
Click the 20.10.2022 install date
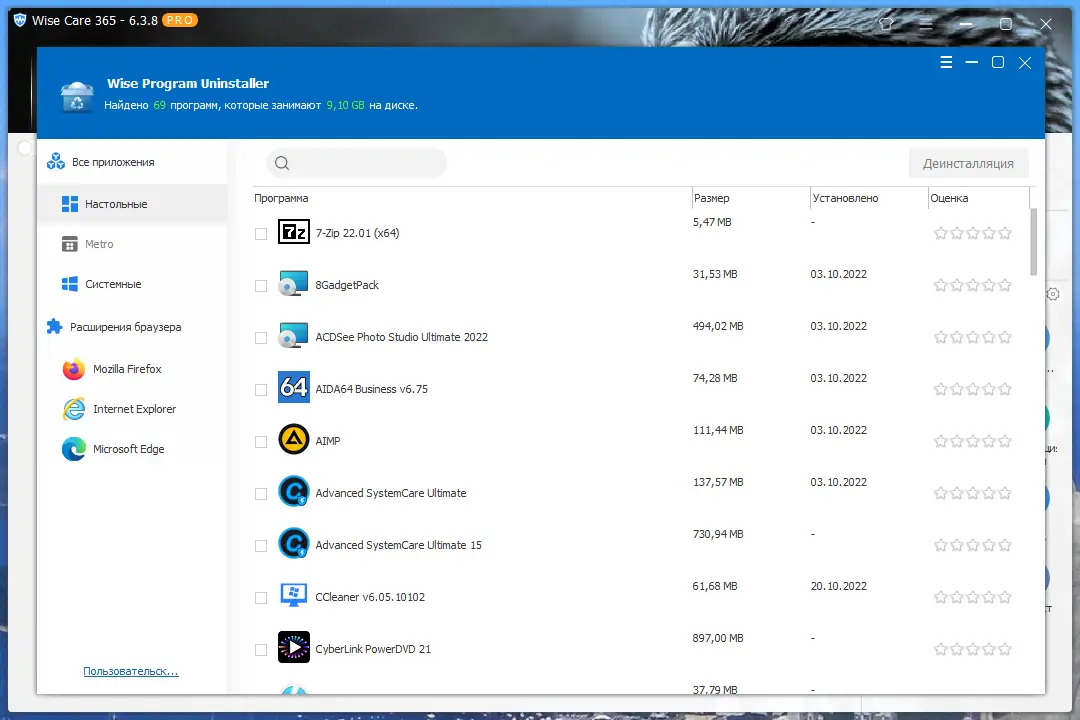[x=838, y=586]
